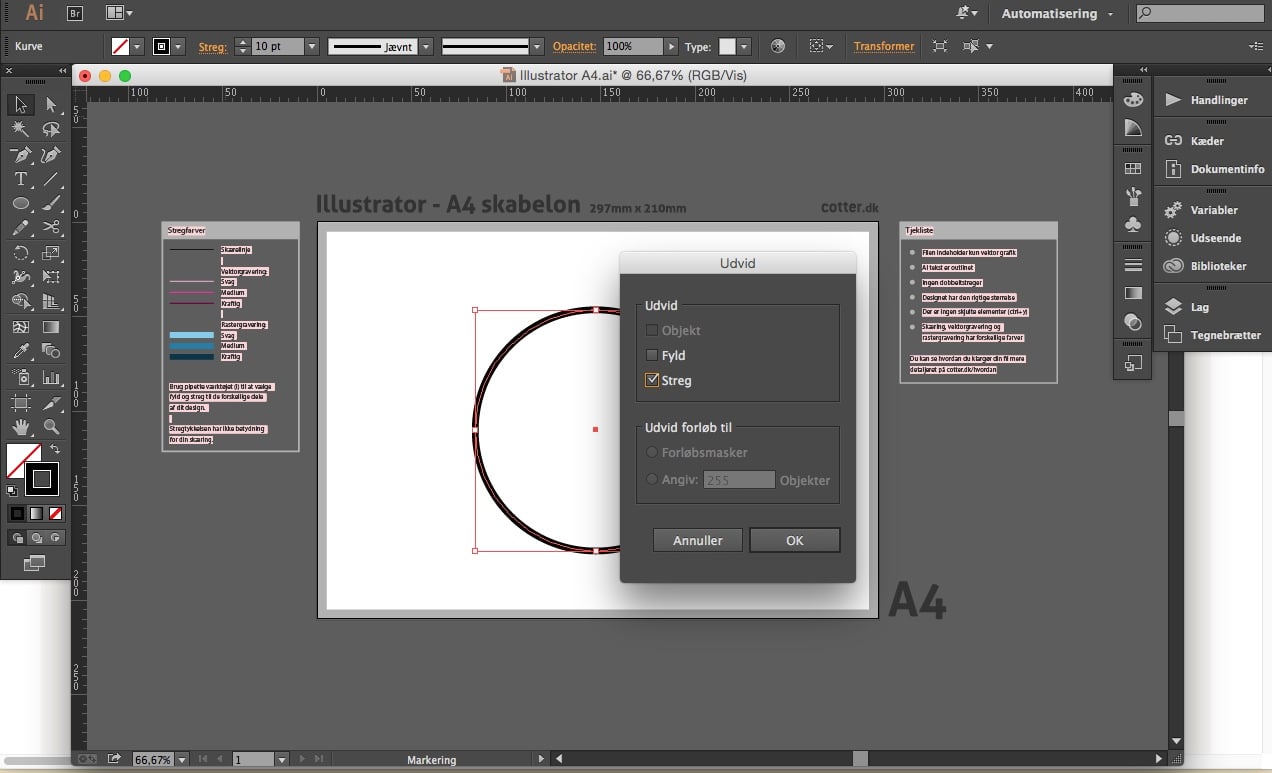Select the Pencil tool

coord(20,228)
